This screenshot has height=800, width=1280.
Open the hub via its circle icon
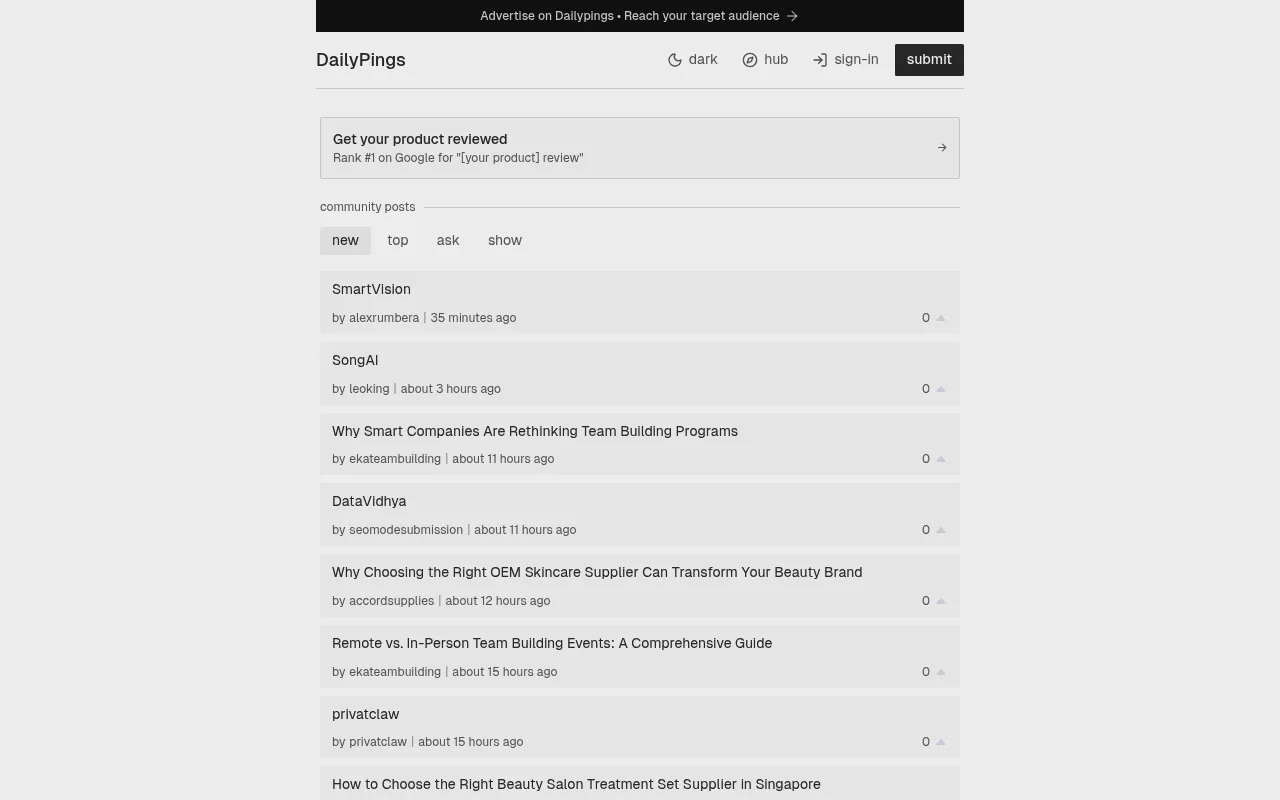tap(750, 60)
